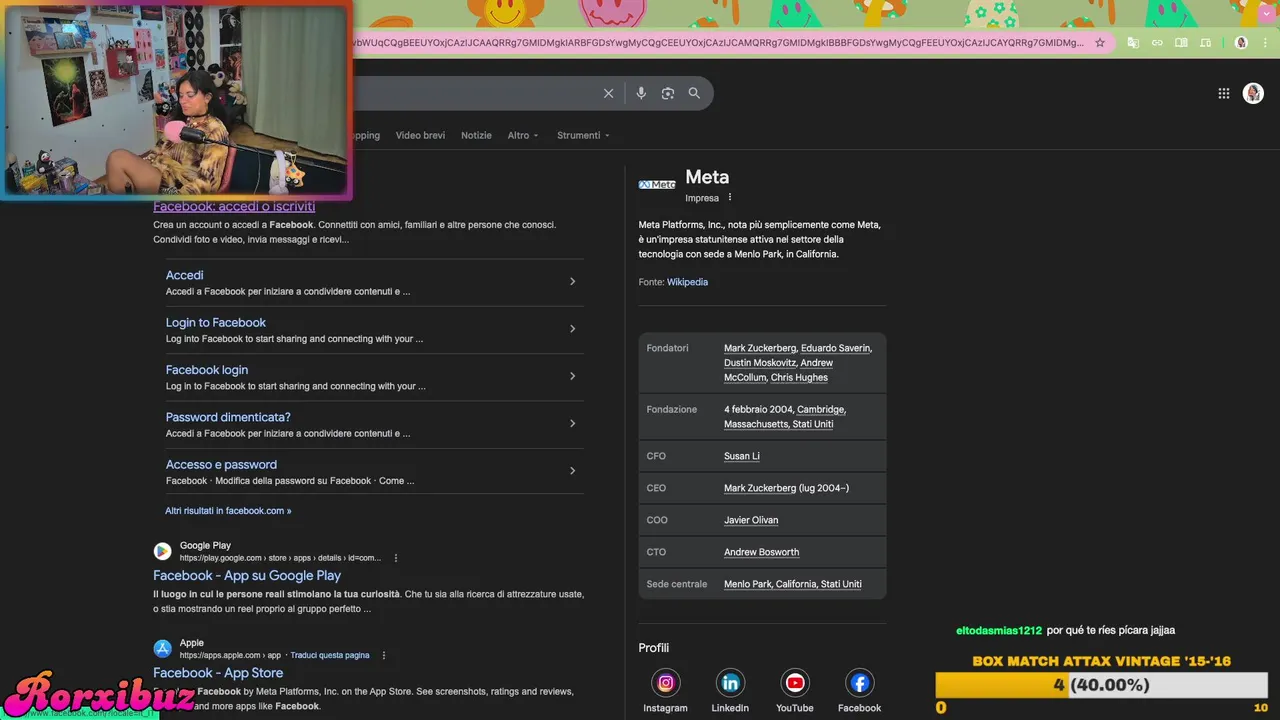1280x720 pixels.
Task: Open Password dimenticata? sitelink
Action: [x=228, y=417]
